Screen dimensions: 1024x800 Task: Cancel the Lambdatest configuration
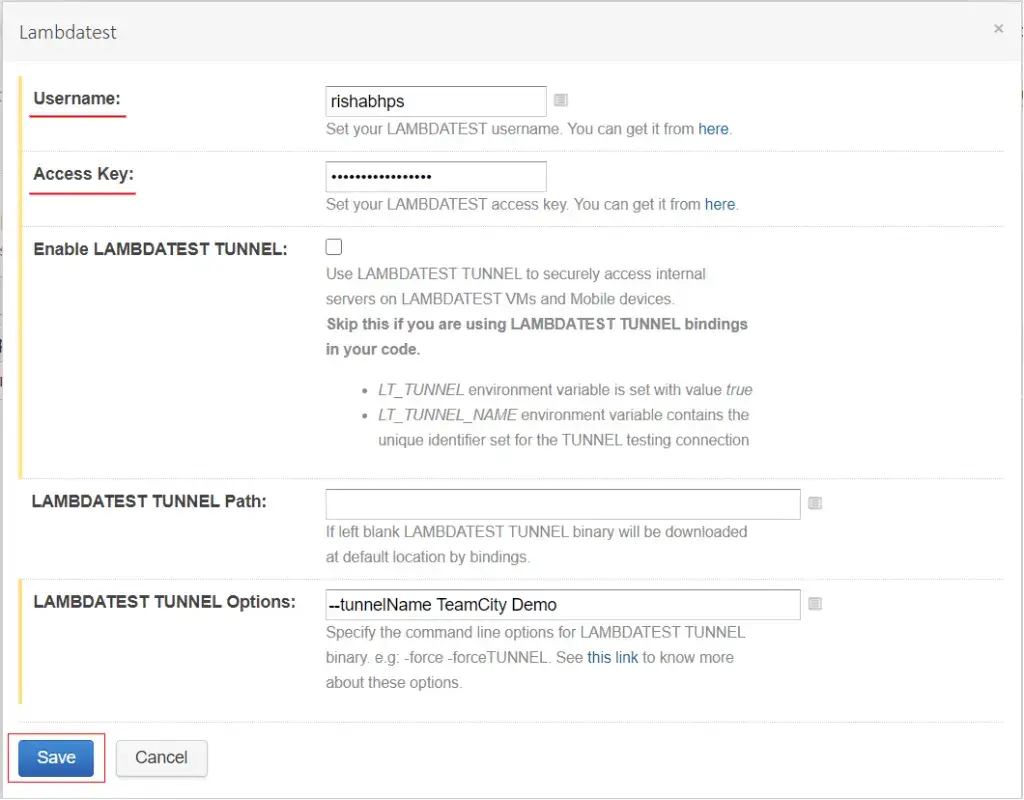pyautogui.click(x=161, y=757)
